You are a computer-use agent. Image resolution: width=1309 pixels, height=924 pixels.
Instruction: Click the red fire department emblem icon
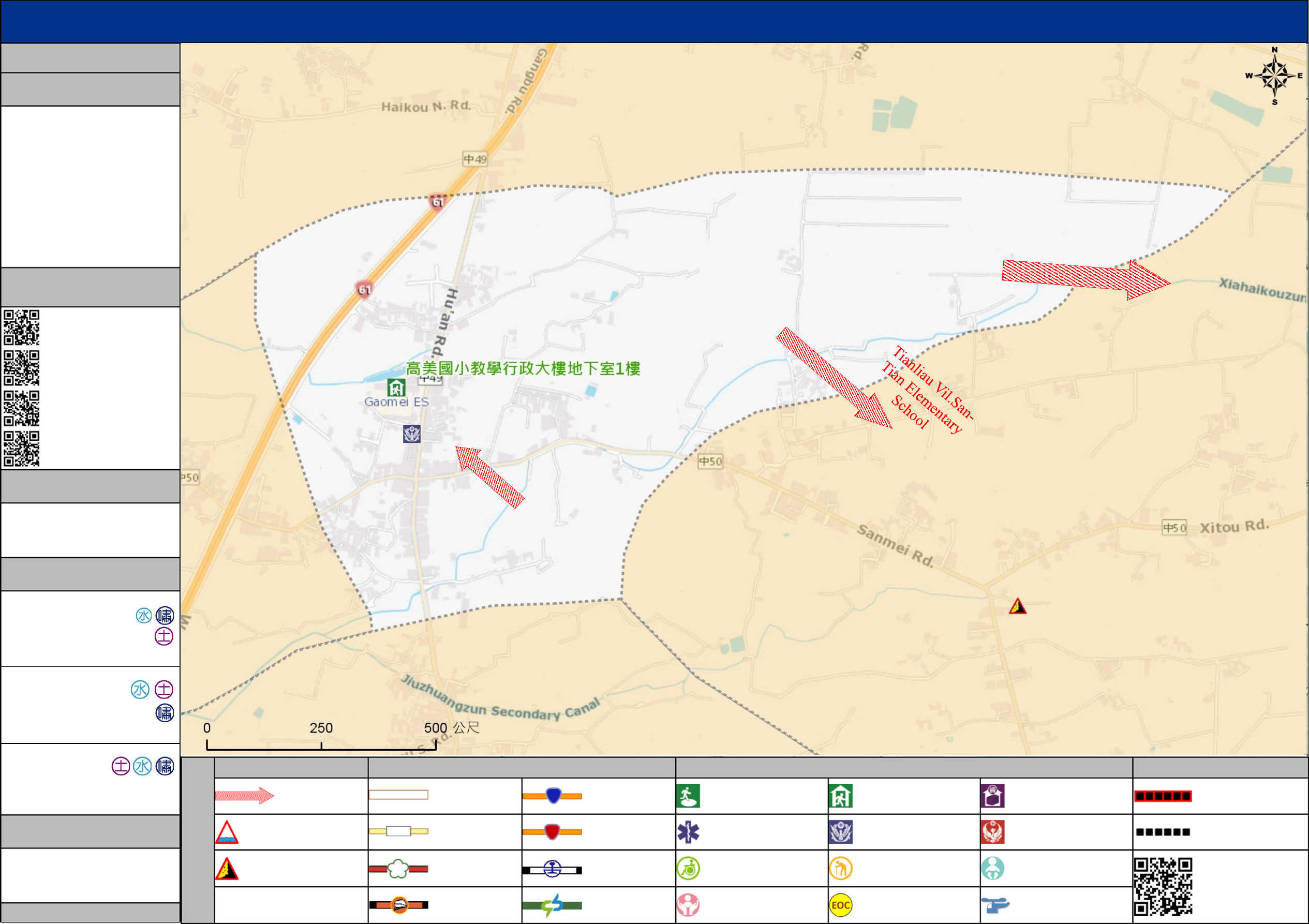(992, 832)
